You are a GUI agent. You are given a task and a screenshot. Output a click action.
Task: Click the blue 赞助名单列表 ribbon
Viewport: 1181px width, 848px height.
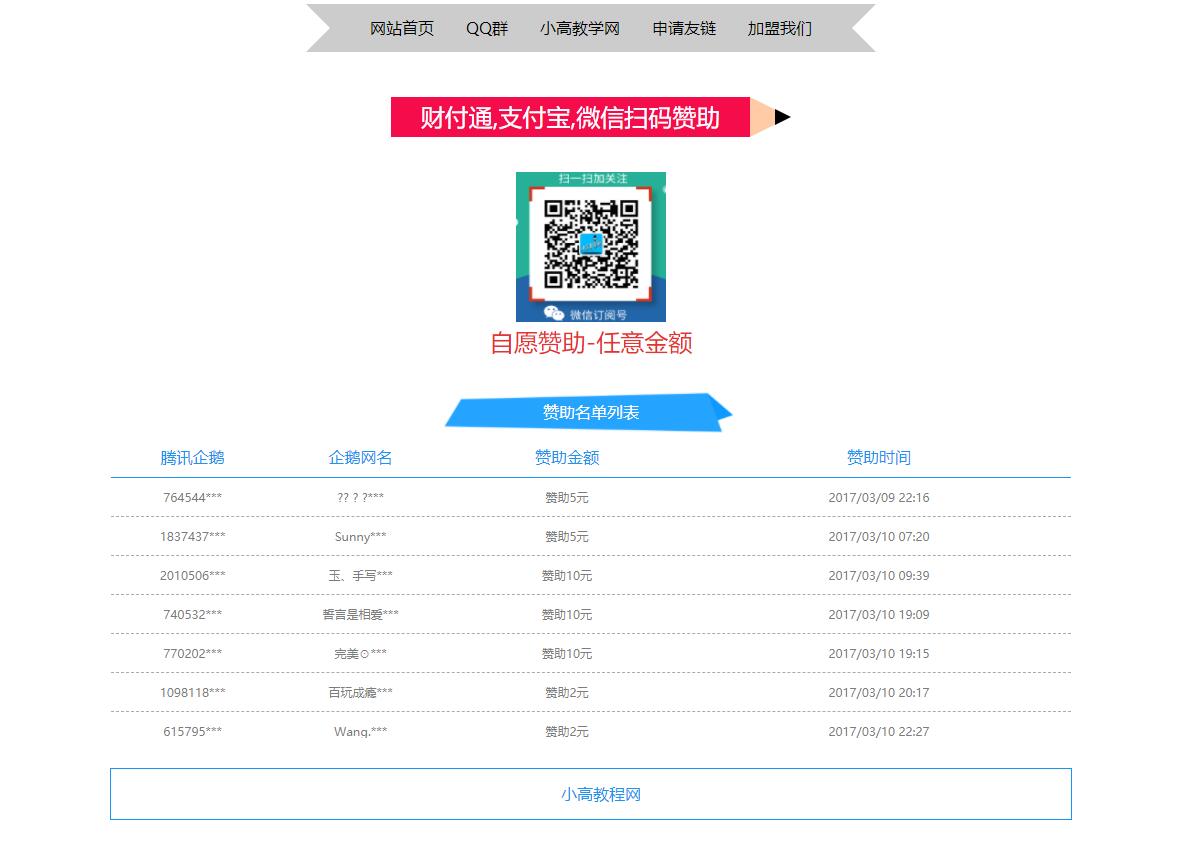(590, 413)
